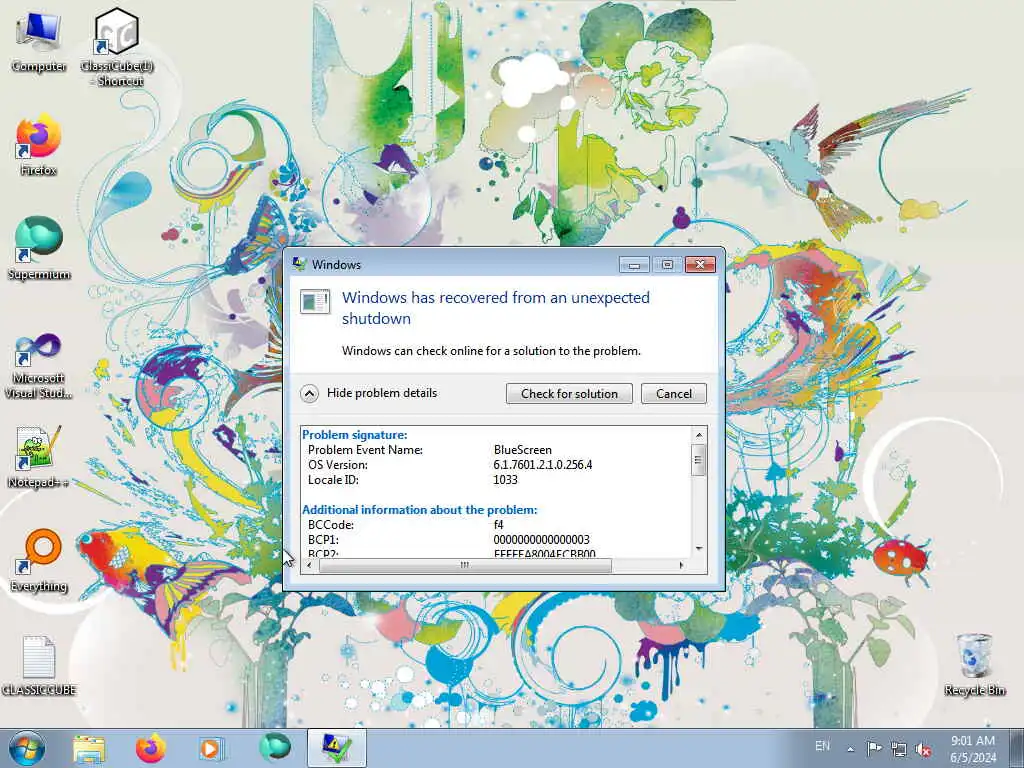The image size is (1024, 768).
Task: Open the EN language bar indicator
Action: coord(822,746)
